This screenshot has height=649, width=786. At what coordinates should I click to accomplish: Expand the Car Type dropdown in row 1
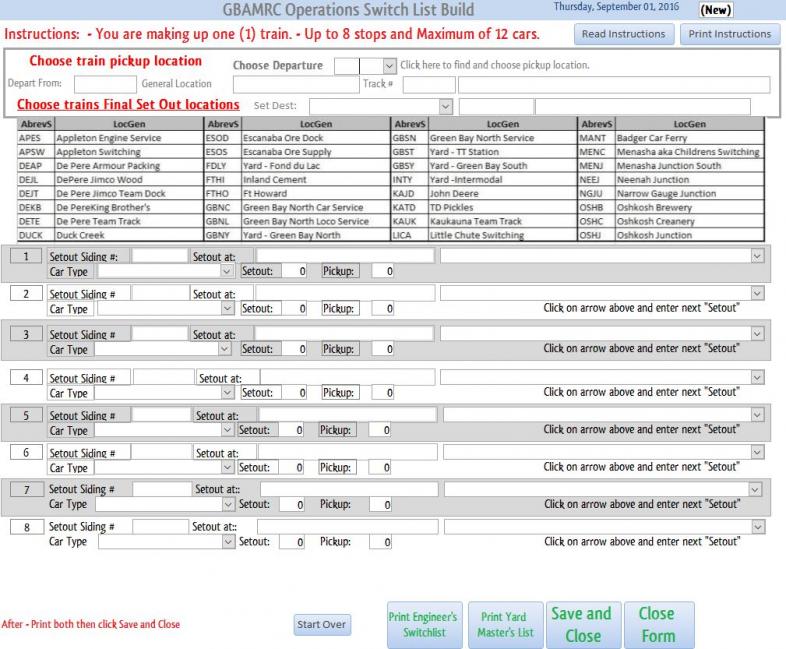pos(227,271)
